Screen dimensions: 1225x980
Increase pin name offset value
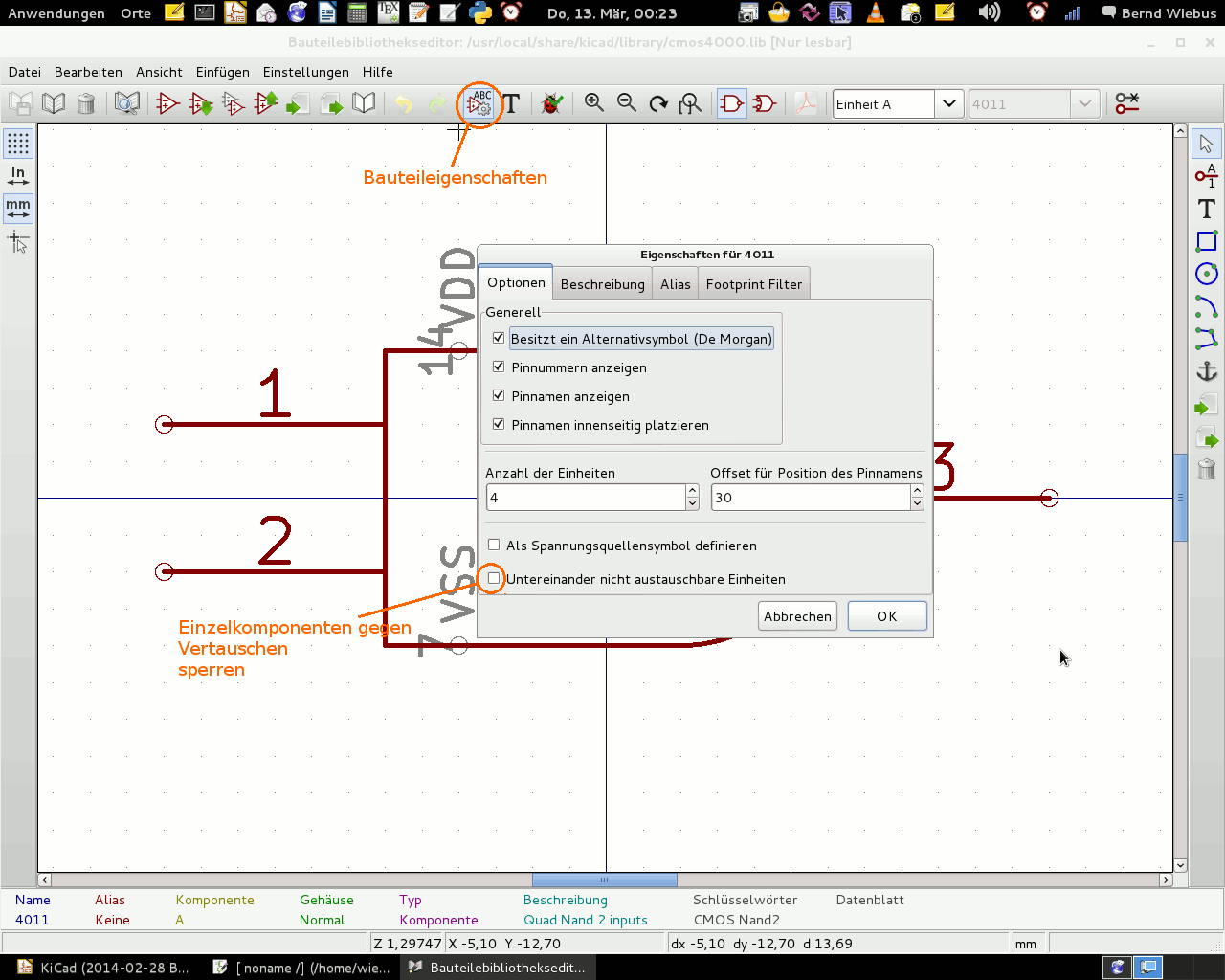click(917, 491)
